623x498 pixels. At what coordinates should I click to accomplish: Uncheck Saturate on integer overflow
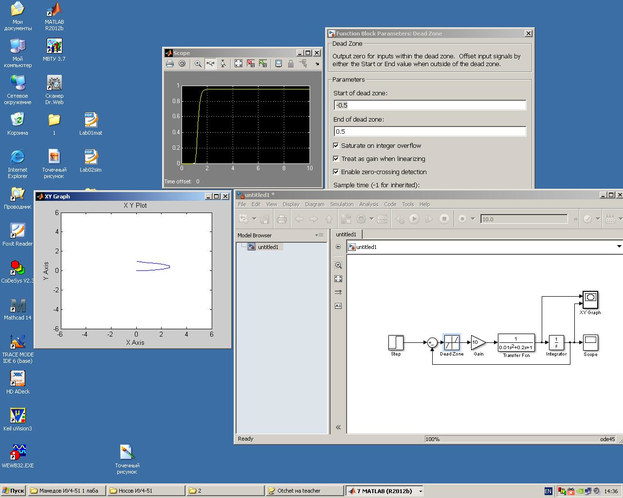pyautogui.click(x=335, y=146)
